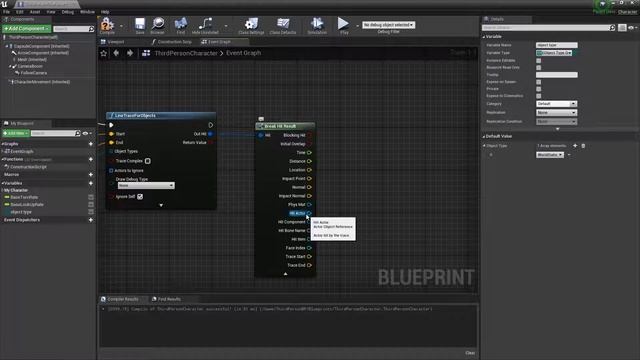Go back with the graph navigation arrow
The height and width of the screenshot is (360, 640).
pyautogui.click(x=116, y=53)
